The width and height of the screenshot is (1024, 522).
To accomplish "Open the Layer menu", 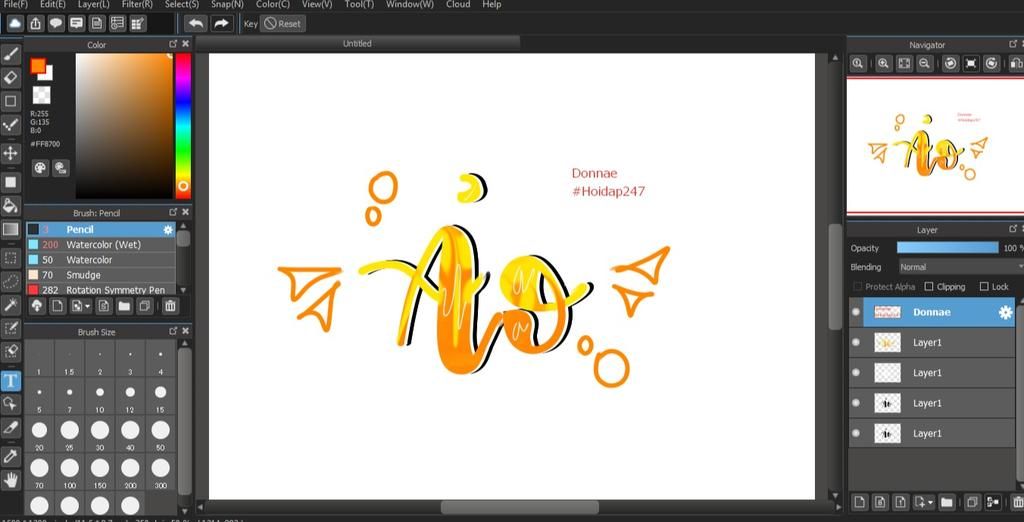I will [x=93, y=4].
